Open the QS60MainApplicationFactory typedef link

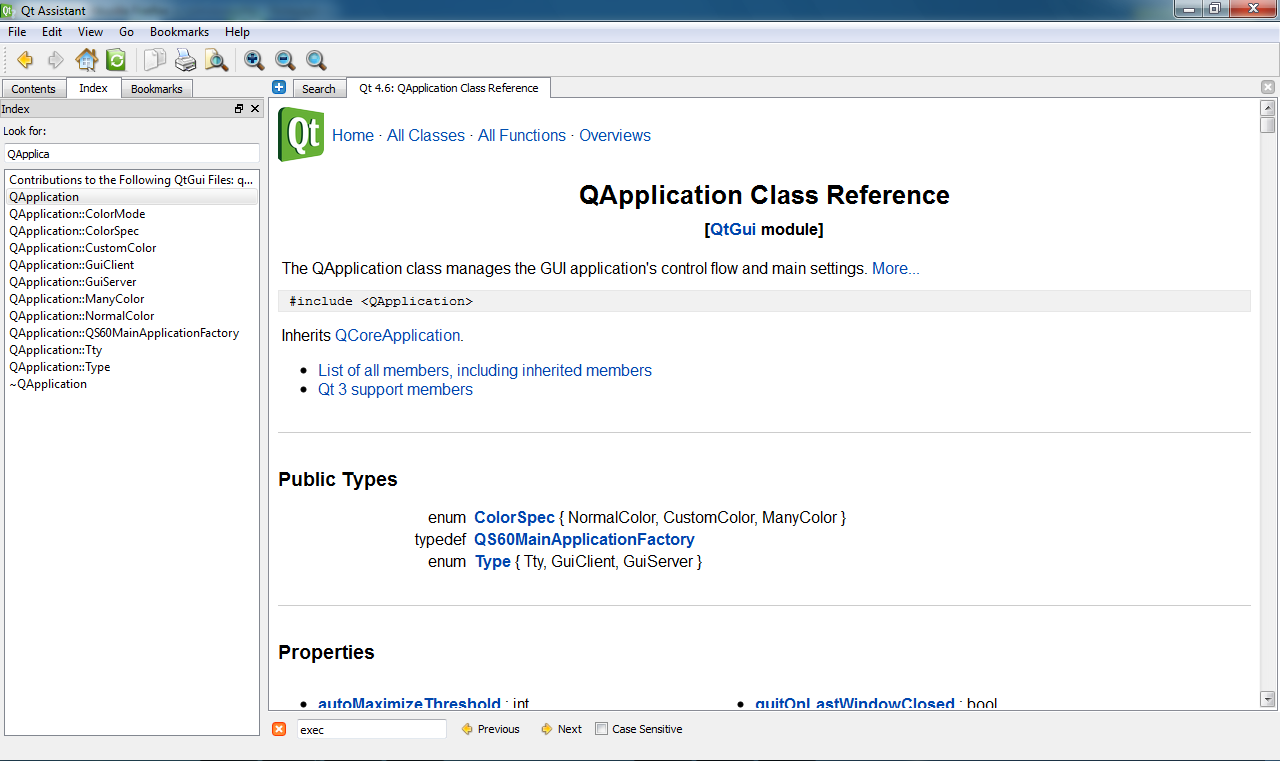tap(584, 539)
